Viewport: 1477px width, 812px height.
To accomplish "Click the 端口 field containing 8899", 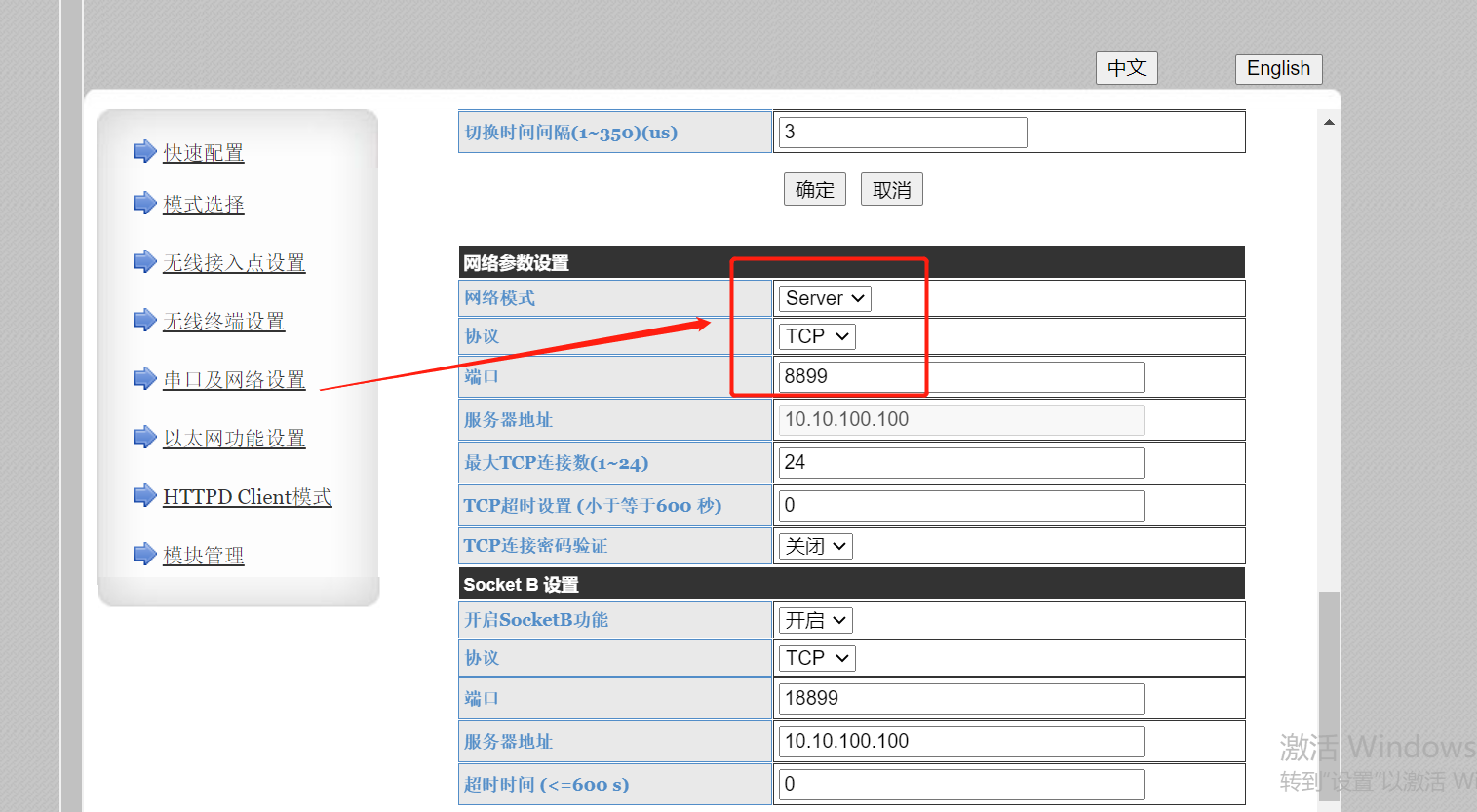I will coord(960,377).
